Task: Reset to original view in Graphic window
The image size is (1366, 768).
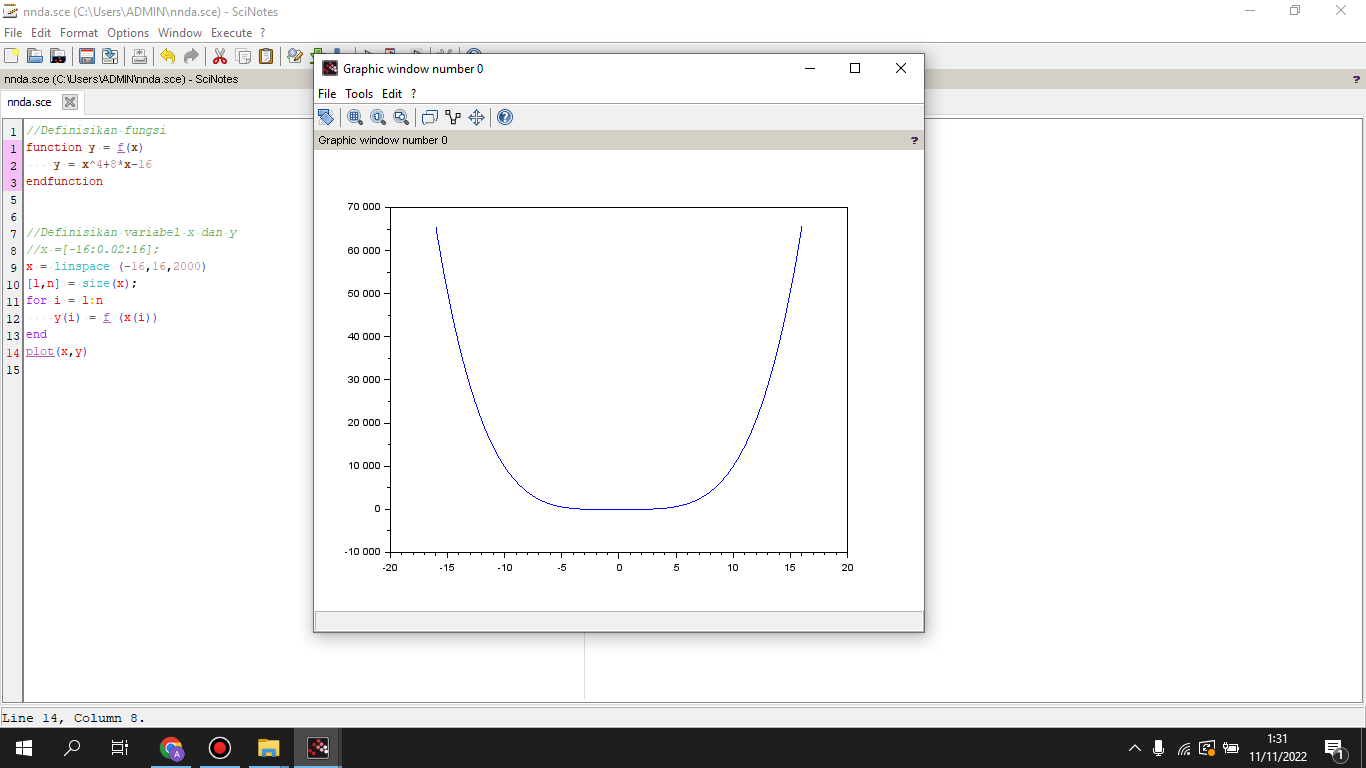Action: click(378, 117)
